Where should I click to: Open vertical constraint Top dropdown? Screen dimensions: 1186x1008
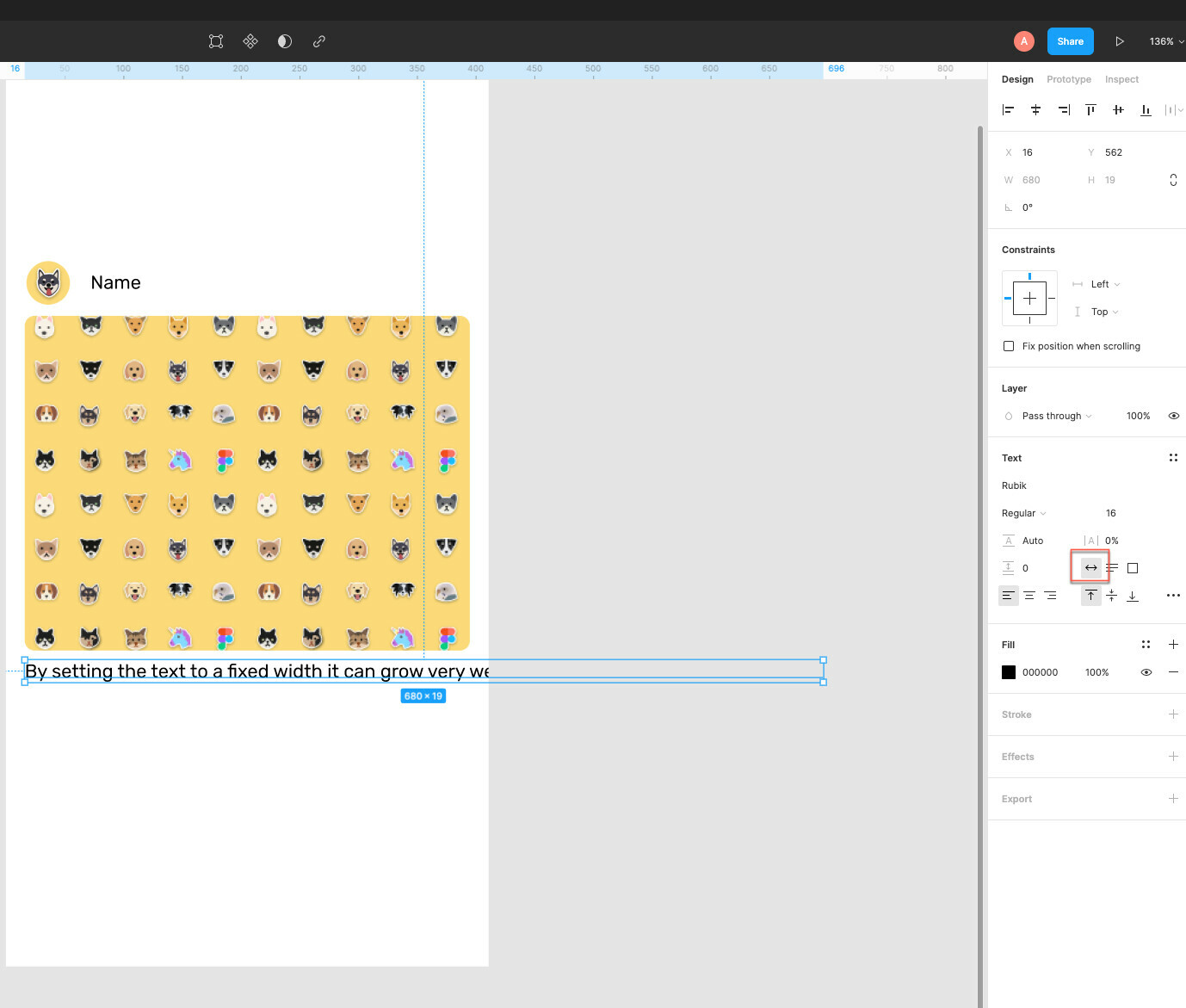[x=1104, y=312]
